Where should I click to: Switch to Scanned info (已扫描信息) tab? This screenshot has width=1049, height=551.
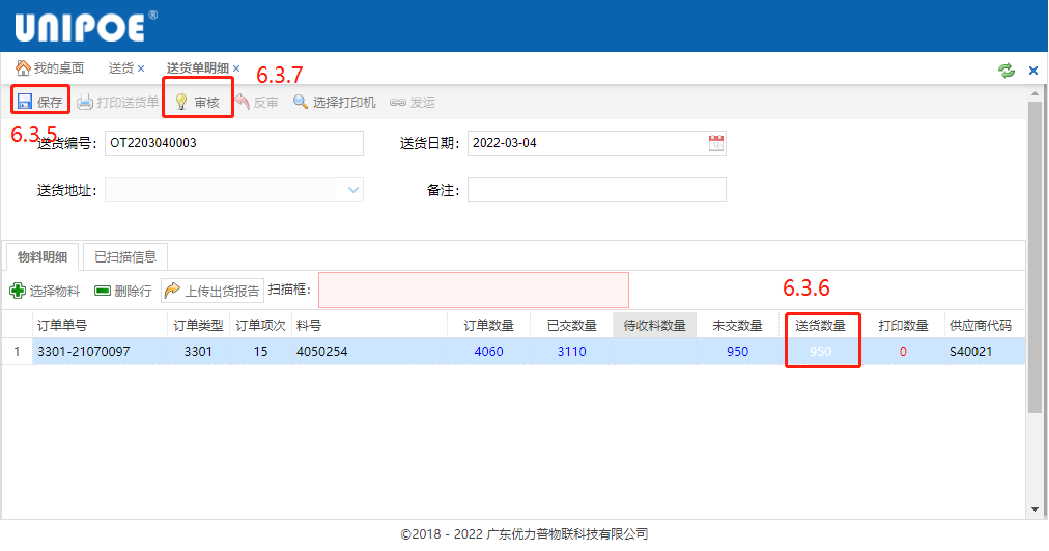click(125, 257)
